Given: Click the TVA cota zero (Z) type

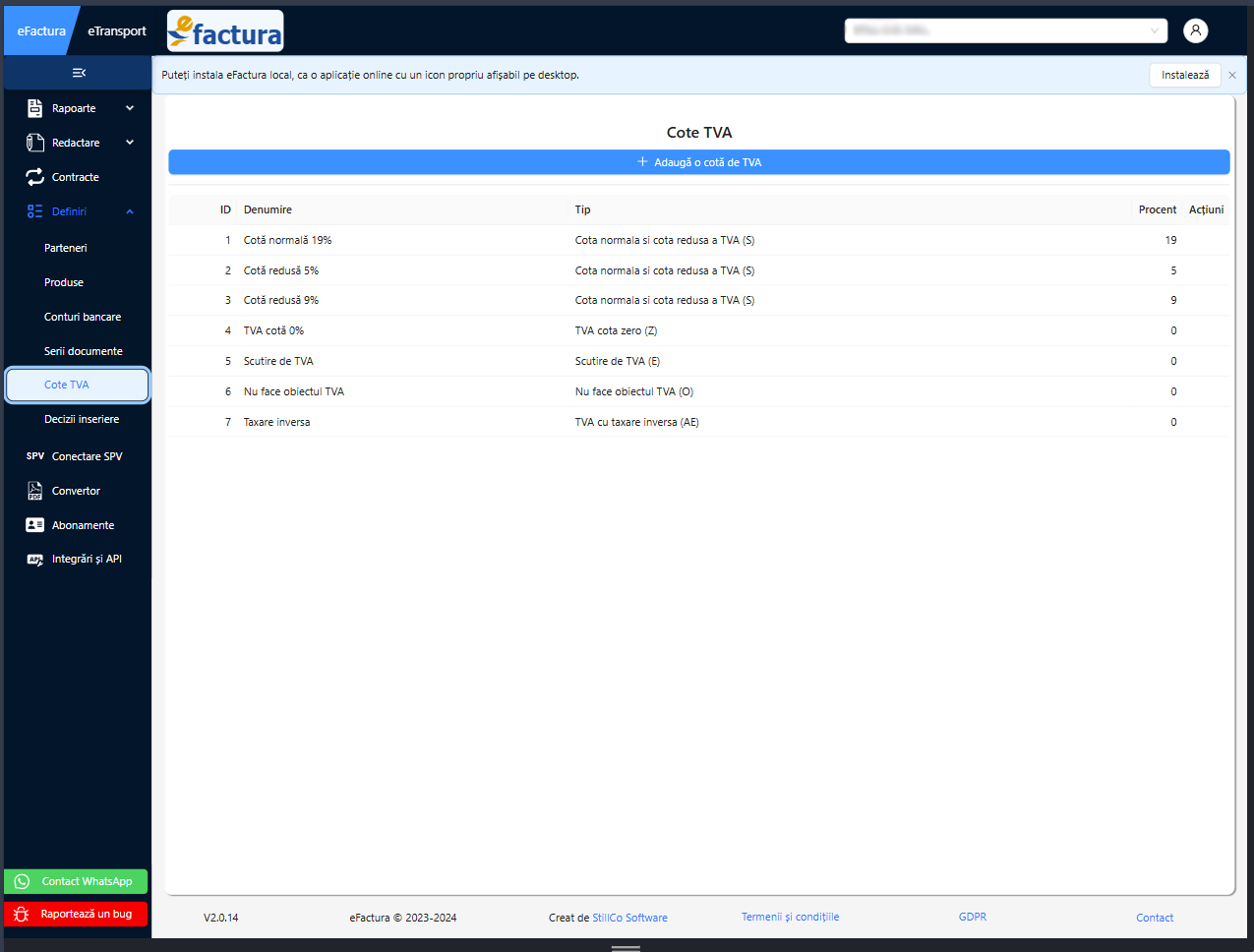Looking at the screenshot, I should [616, 330].
